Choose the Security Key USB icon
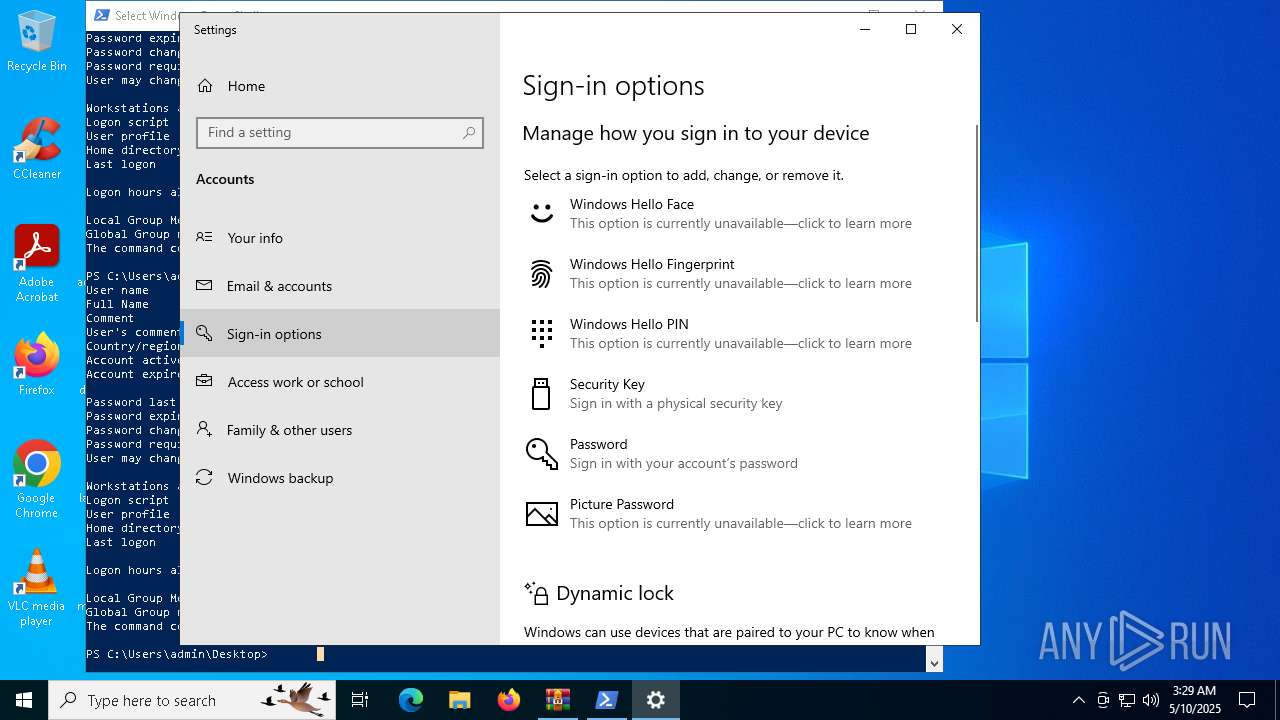The width and height of the screenshot is (1280, 720). [541, 393]
